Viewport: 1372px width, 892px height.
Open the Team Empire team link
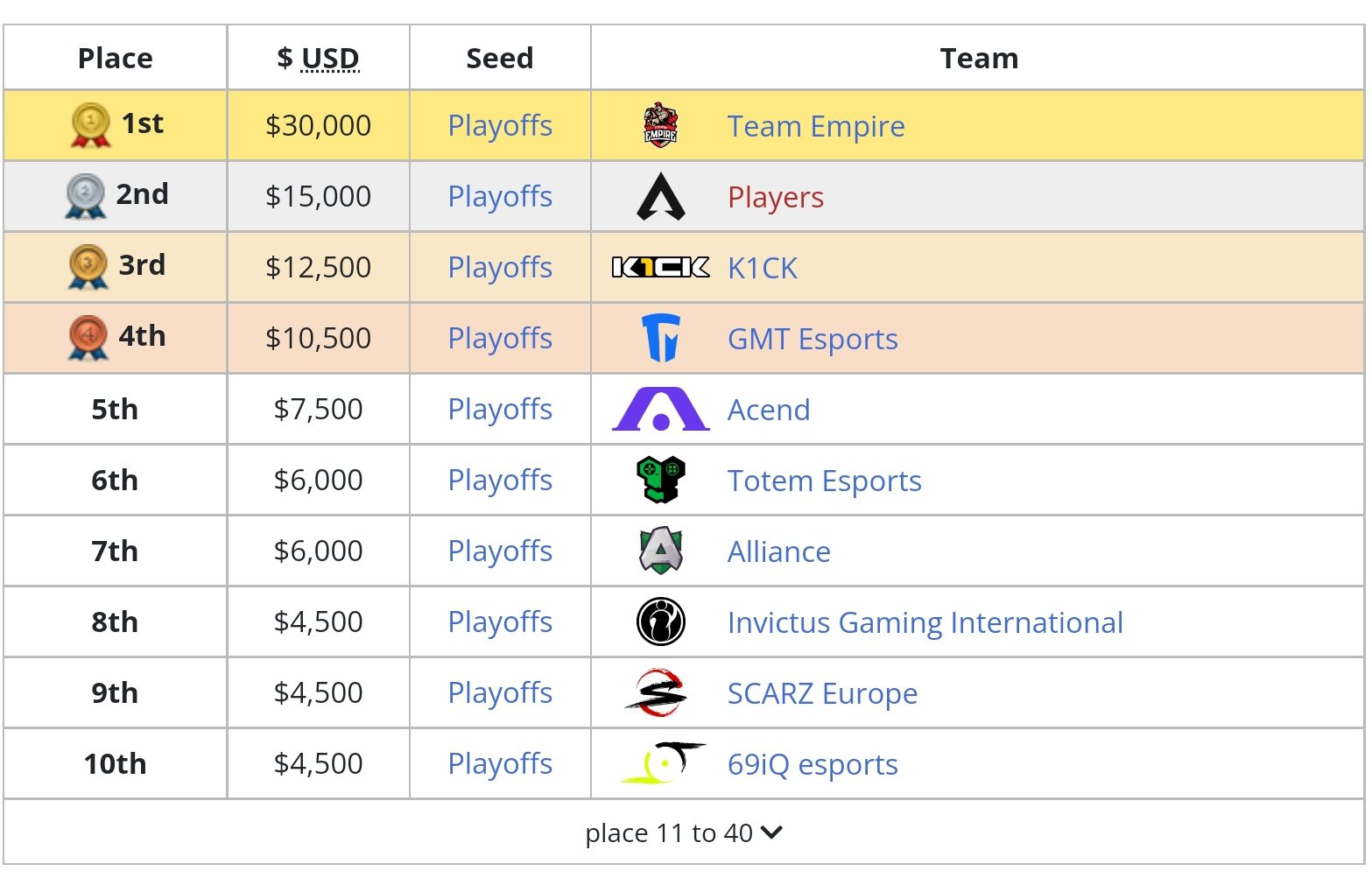tap(816, 126)
